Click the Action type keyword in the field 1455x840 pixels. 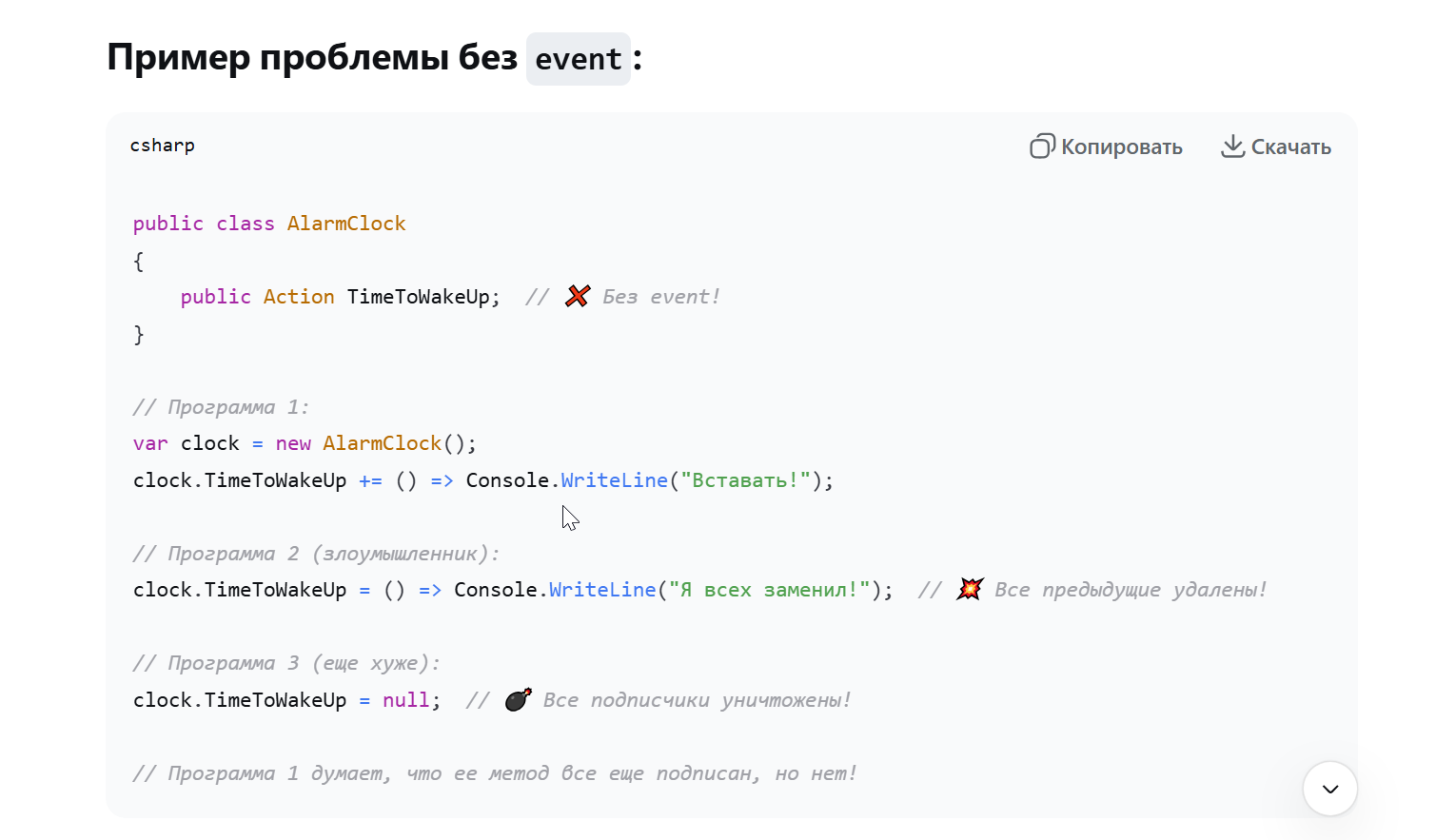[299, 297]
